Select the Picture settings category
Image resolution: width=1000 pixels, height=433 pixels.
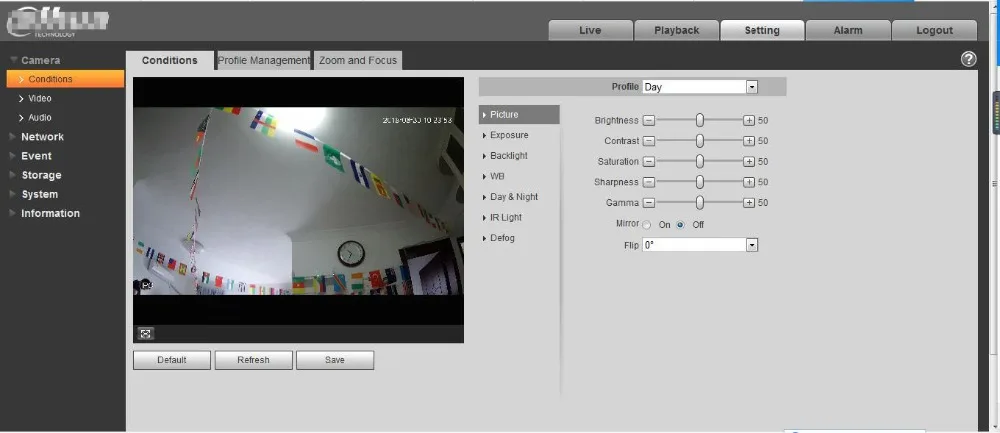(x=519, y=114)
